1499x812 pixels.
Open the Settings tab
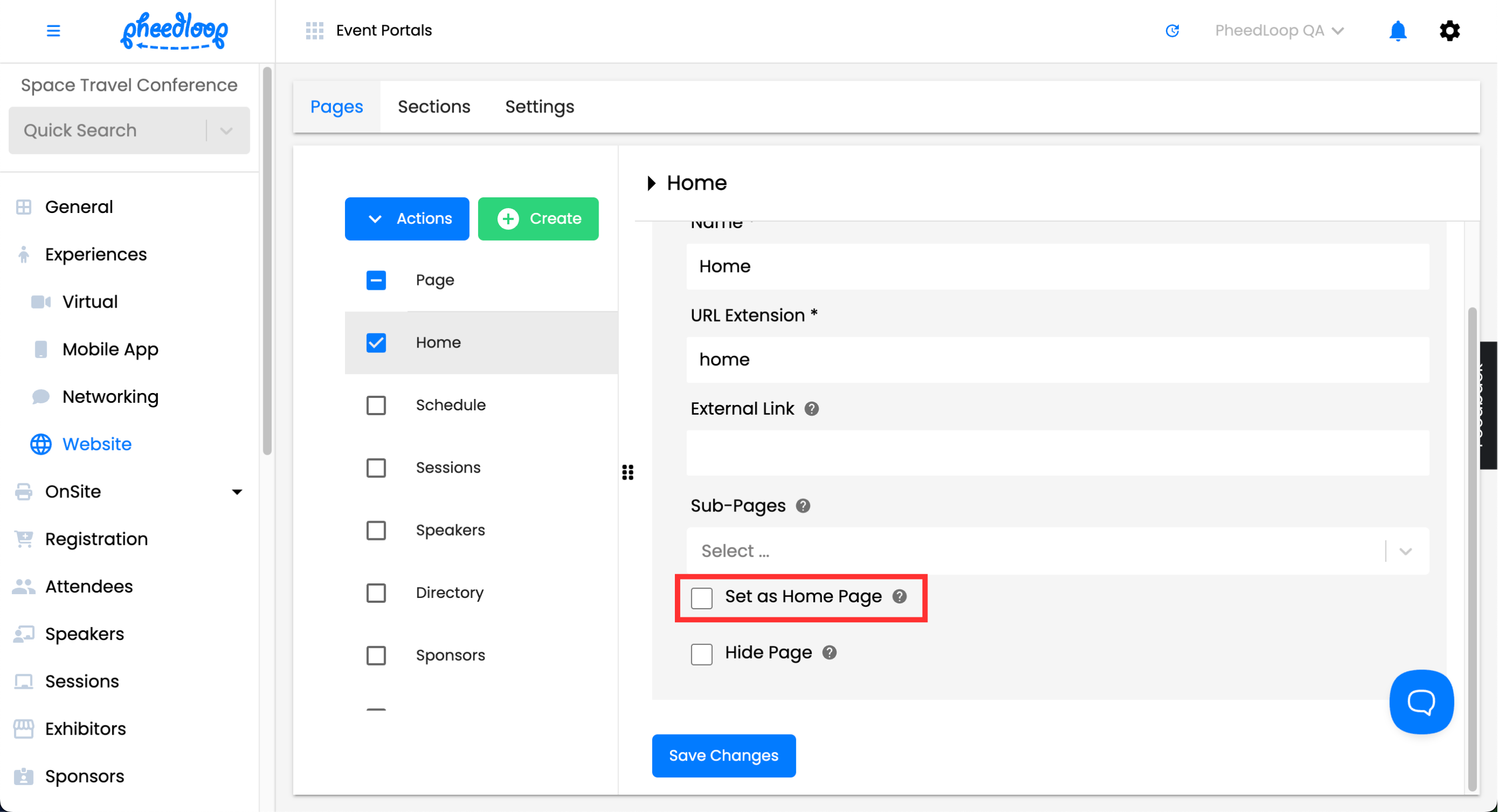(539, 107)
